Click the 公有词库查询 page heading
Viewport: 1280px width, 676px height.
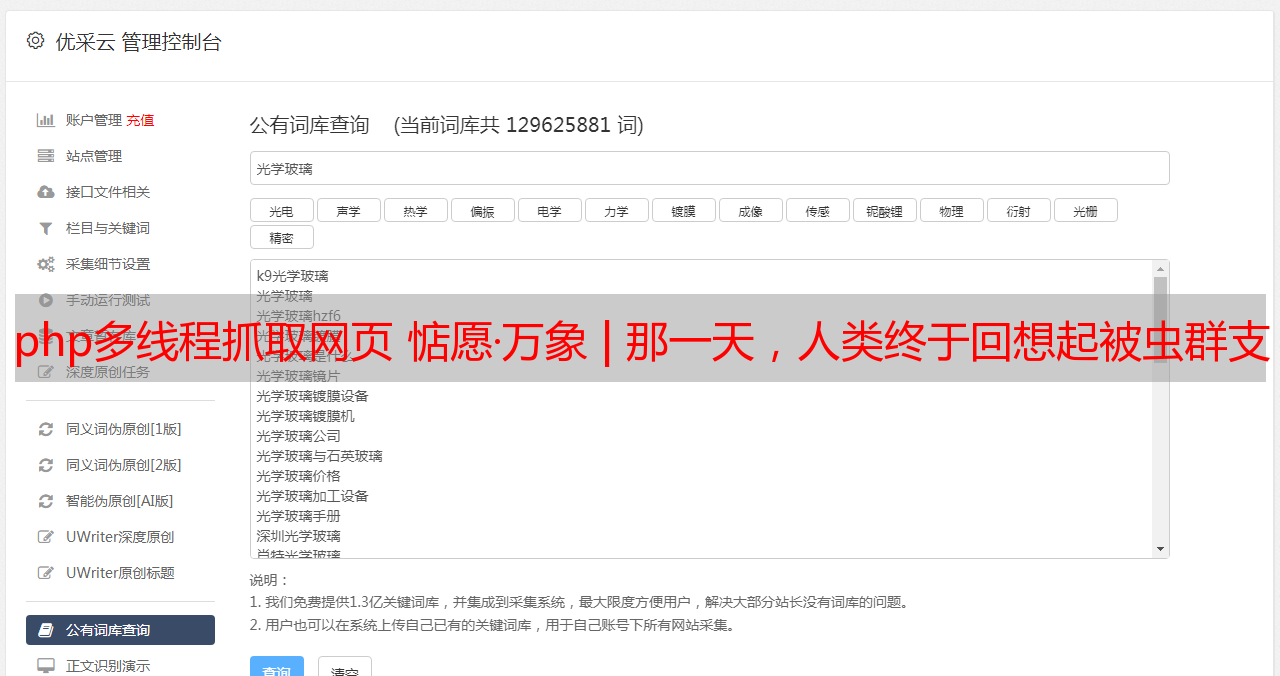310,125
